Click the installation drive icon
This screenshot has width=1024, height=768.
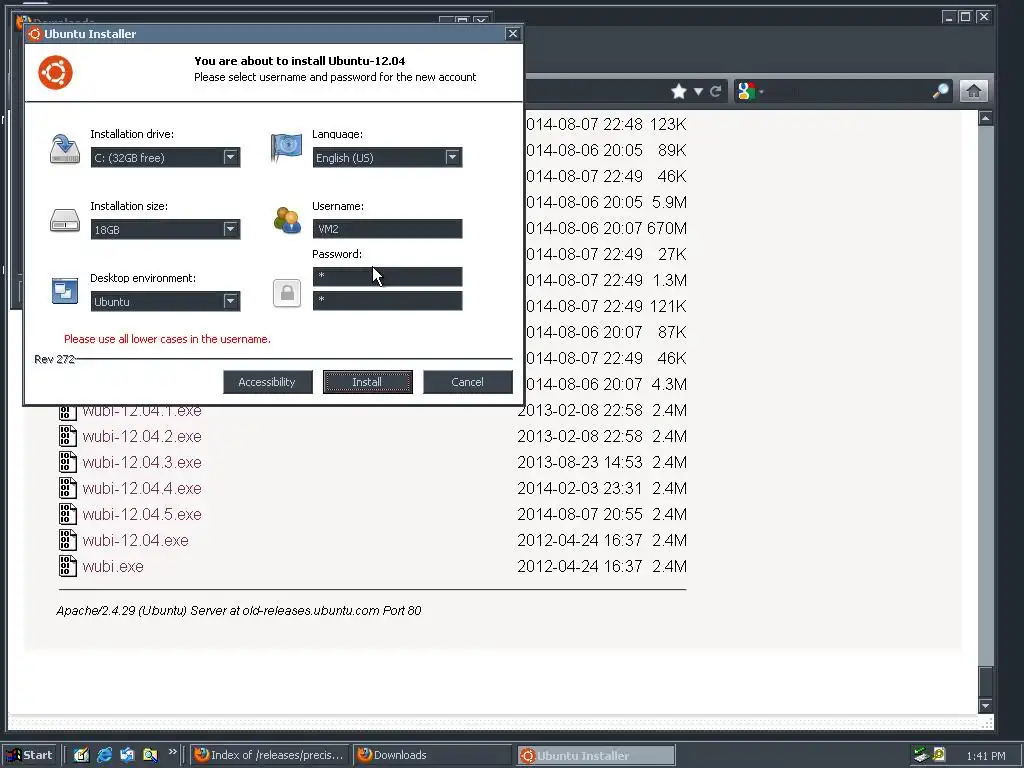[65, 149]
